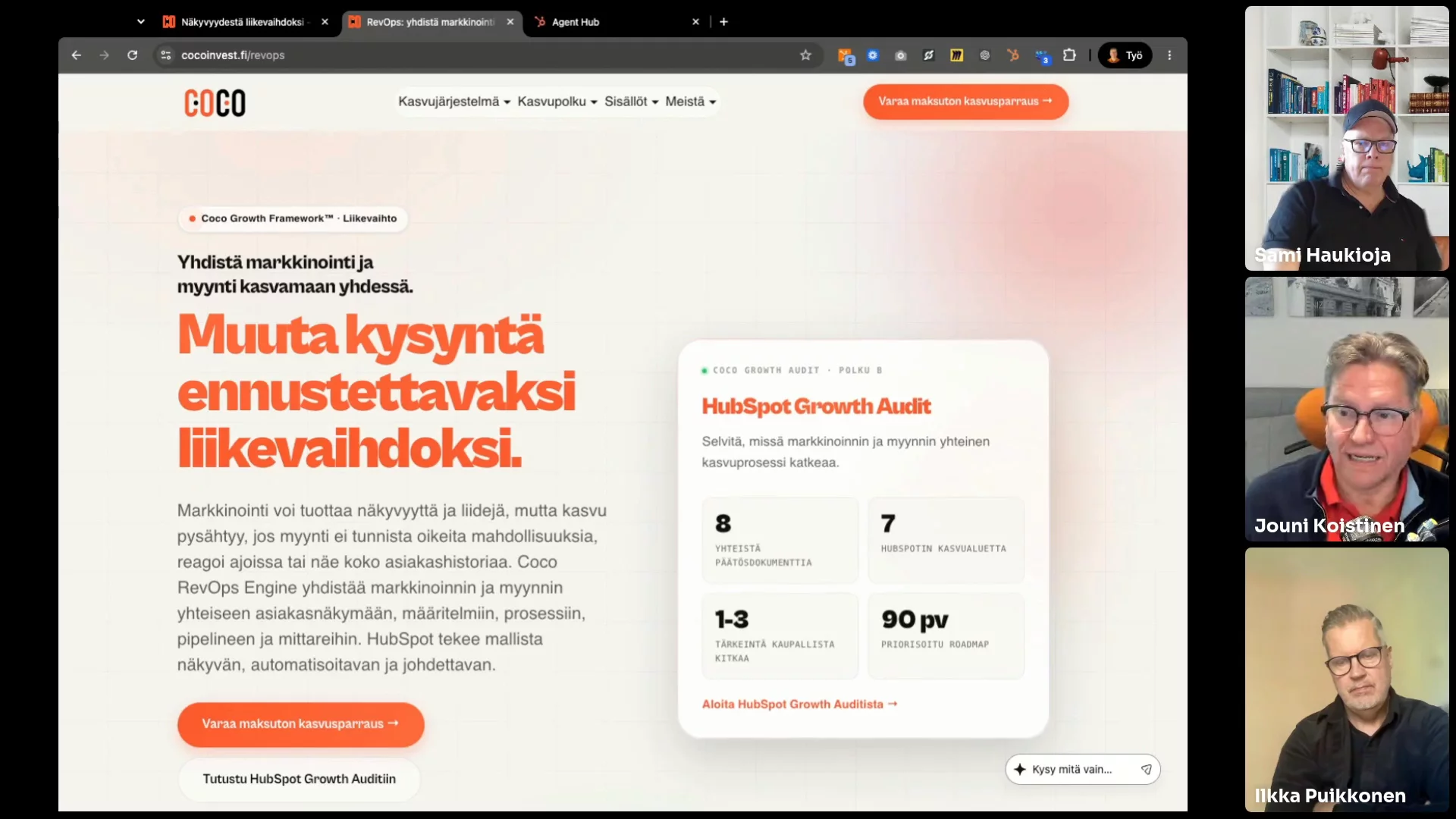1456x819 pixels.
Task: Click the HubSpot Growth Audit card heading
Action: [816, 406]
